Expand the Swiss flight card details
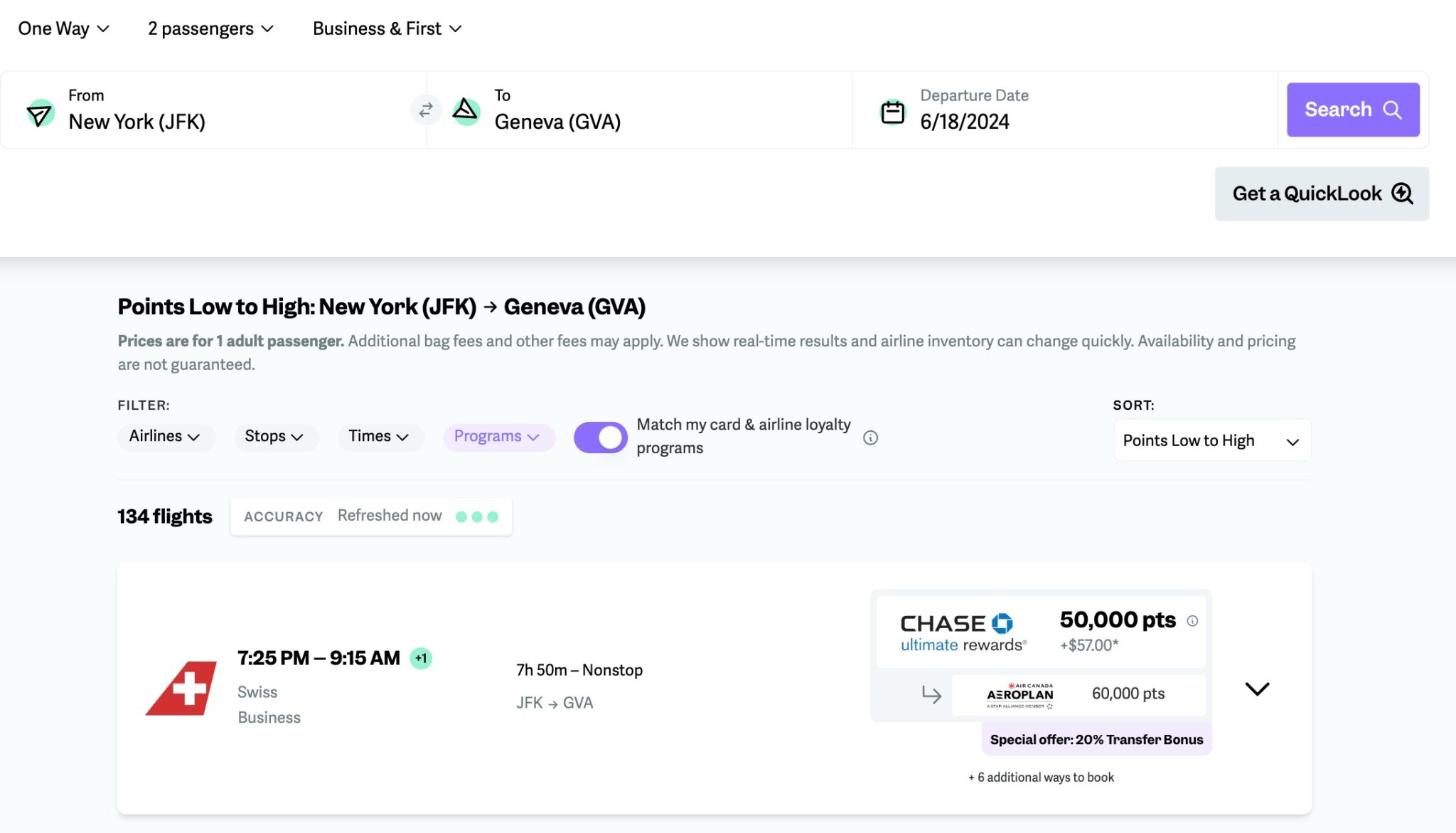Screen dimensions: 1456x833 (1257, 688)
